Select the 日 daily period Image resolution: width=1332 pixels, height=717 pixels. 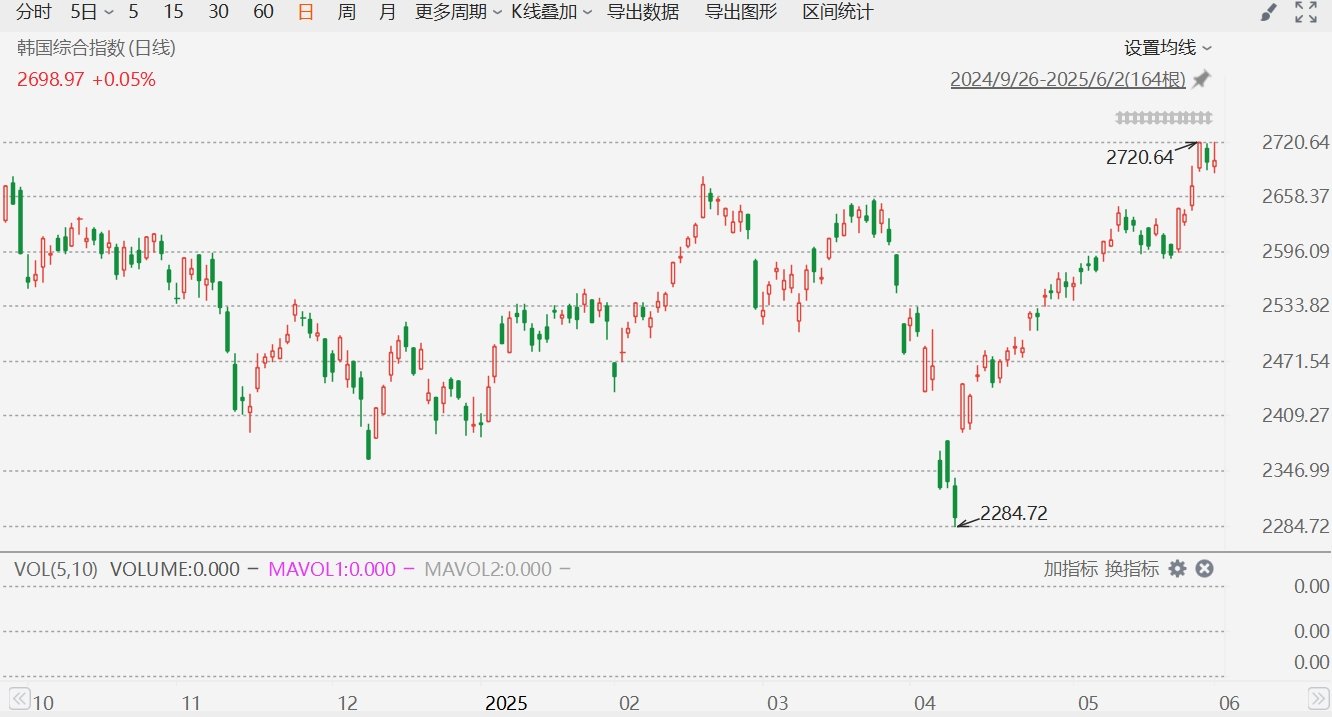pyautogui.click(x=306, y=12)
